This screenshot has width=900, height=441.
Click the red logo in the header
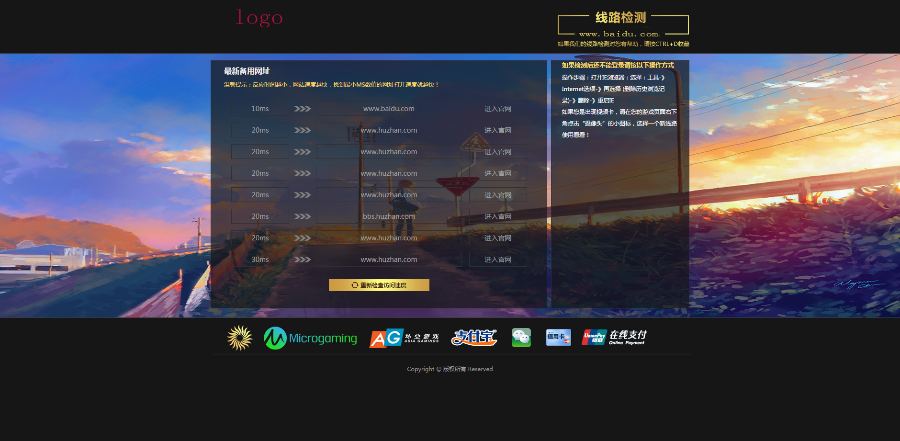pos(259,18)
